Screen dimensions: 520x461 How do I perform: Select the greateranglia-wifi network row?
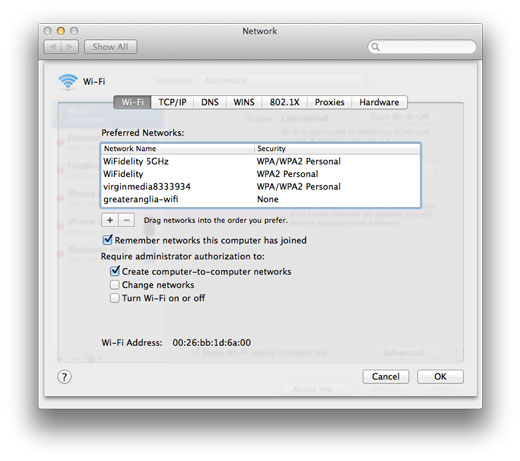click(x=260, y=199)
